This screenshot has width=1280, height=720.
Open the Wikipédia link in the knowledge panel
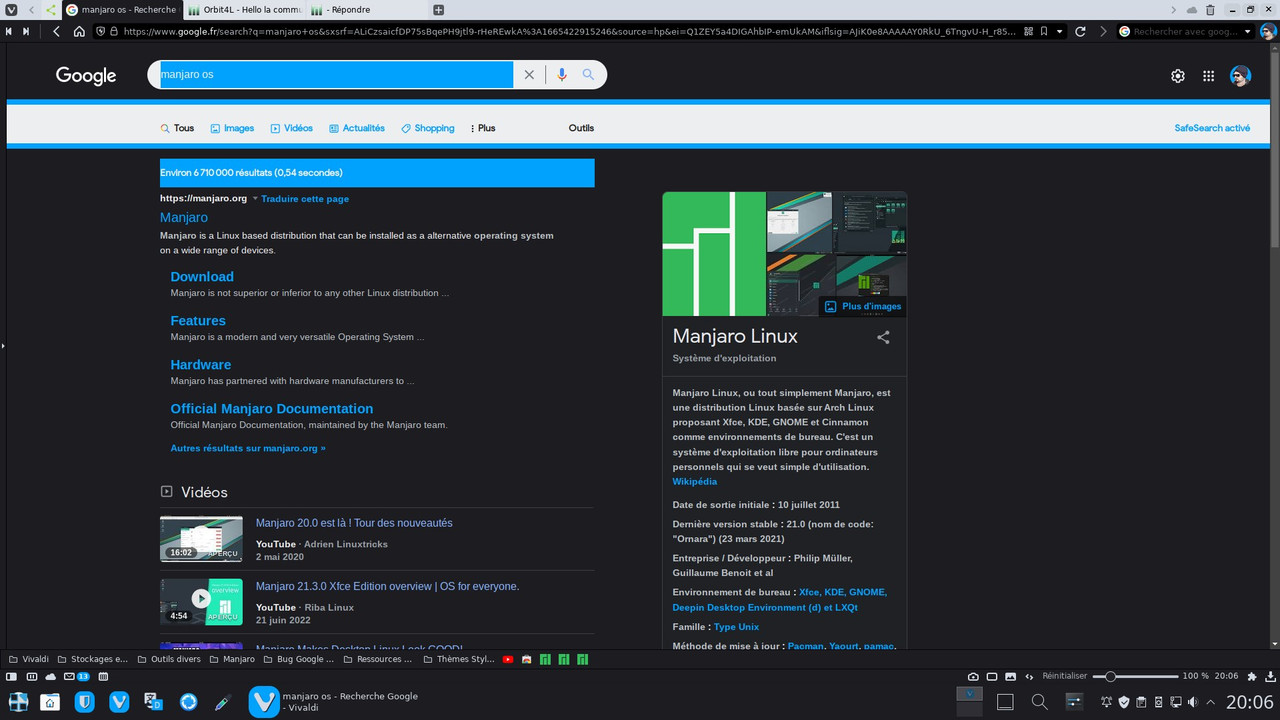(x=694, y=481)
